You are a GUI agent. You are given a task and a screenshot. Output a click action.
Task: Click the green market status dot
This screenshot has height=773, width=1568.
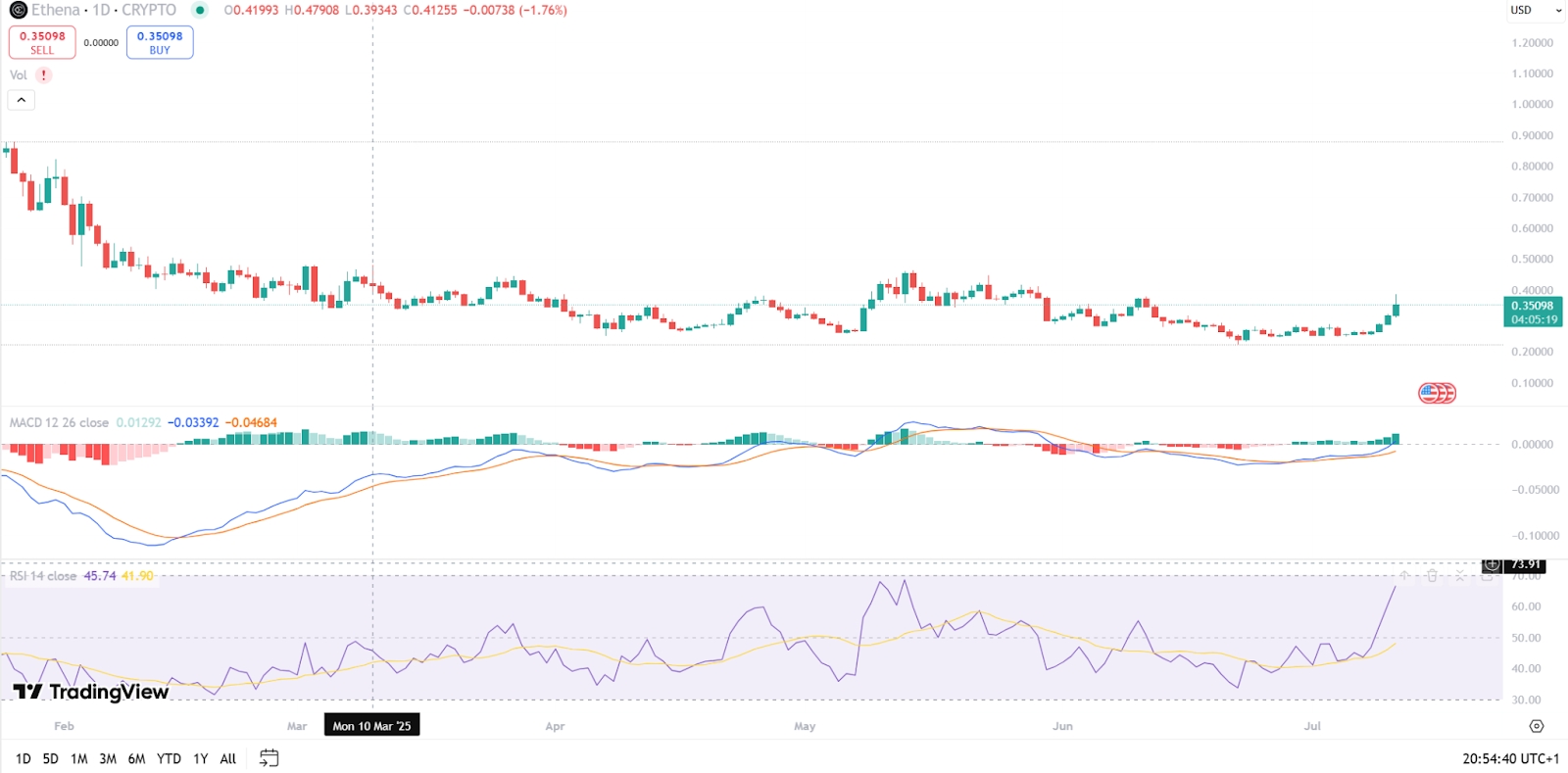pyautogui.click(x=200, y=10)
